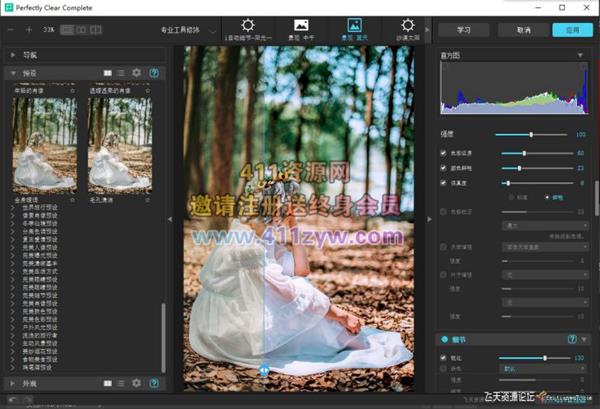Click the 强度 strength slider

530,134
